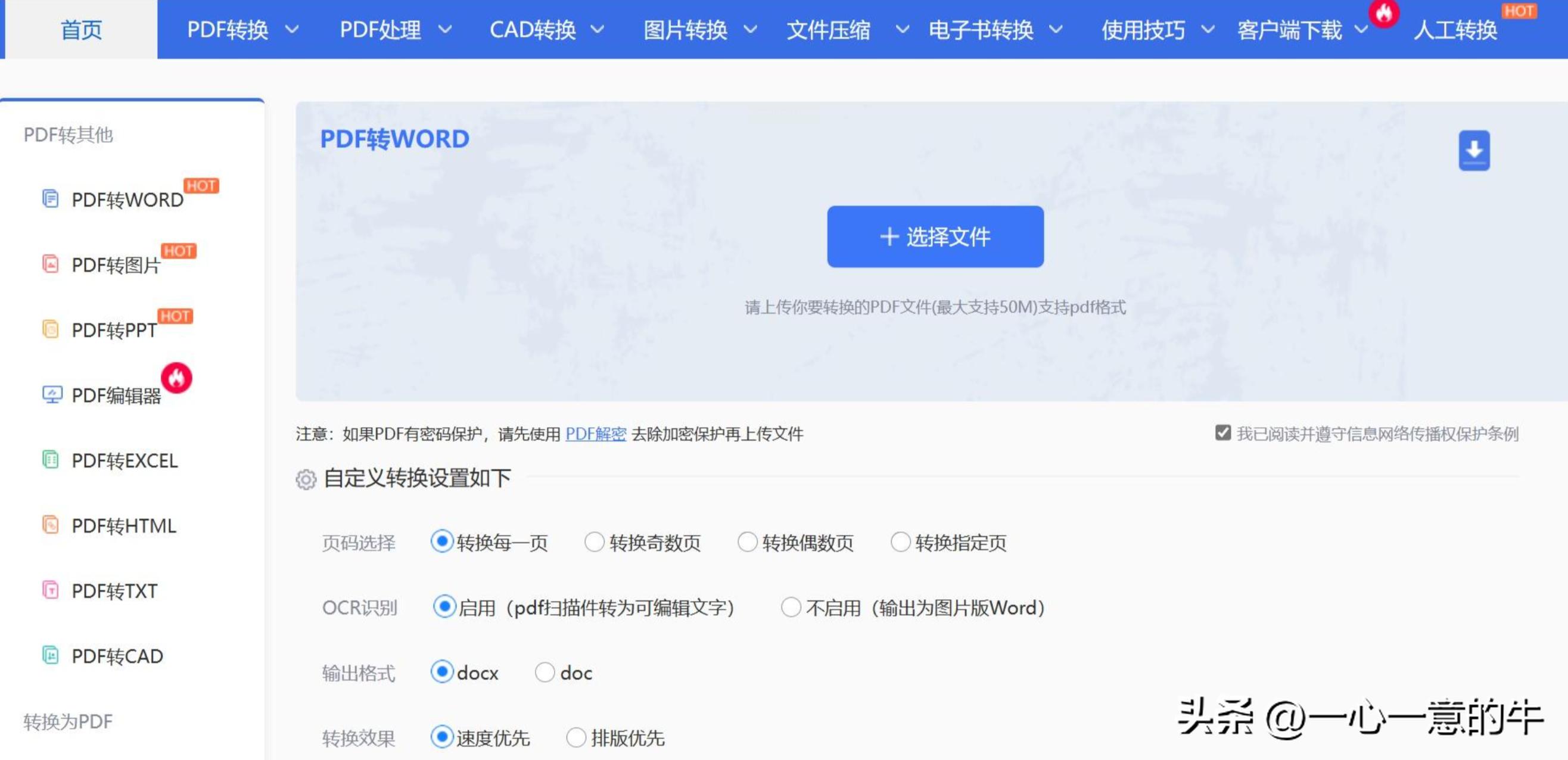The height and width of the screenshot is (760, 1568).
Task: Click the PDF转HTML sidebar icon
Action: [x=52, y=527]
